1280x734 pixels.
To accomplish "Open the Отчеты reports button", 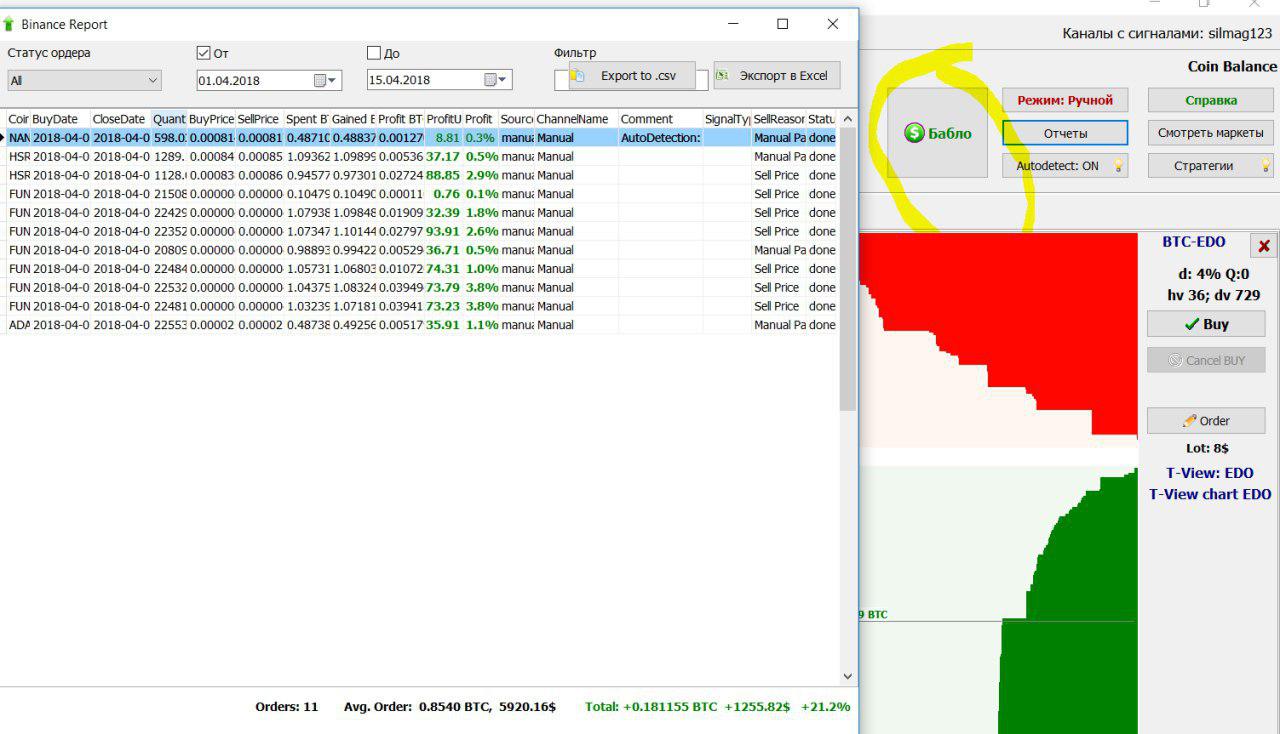I will click(x=1065, y=133).
